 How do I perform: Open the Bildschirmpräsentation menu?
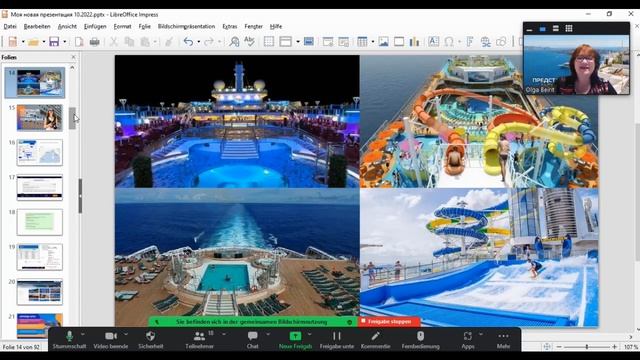point(187,26)
